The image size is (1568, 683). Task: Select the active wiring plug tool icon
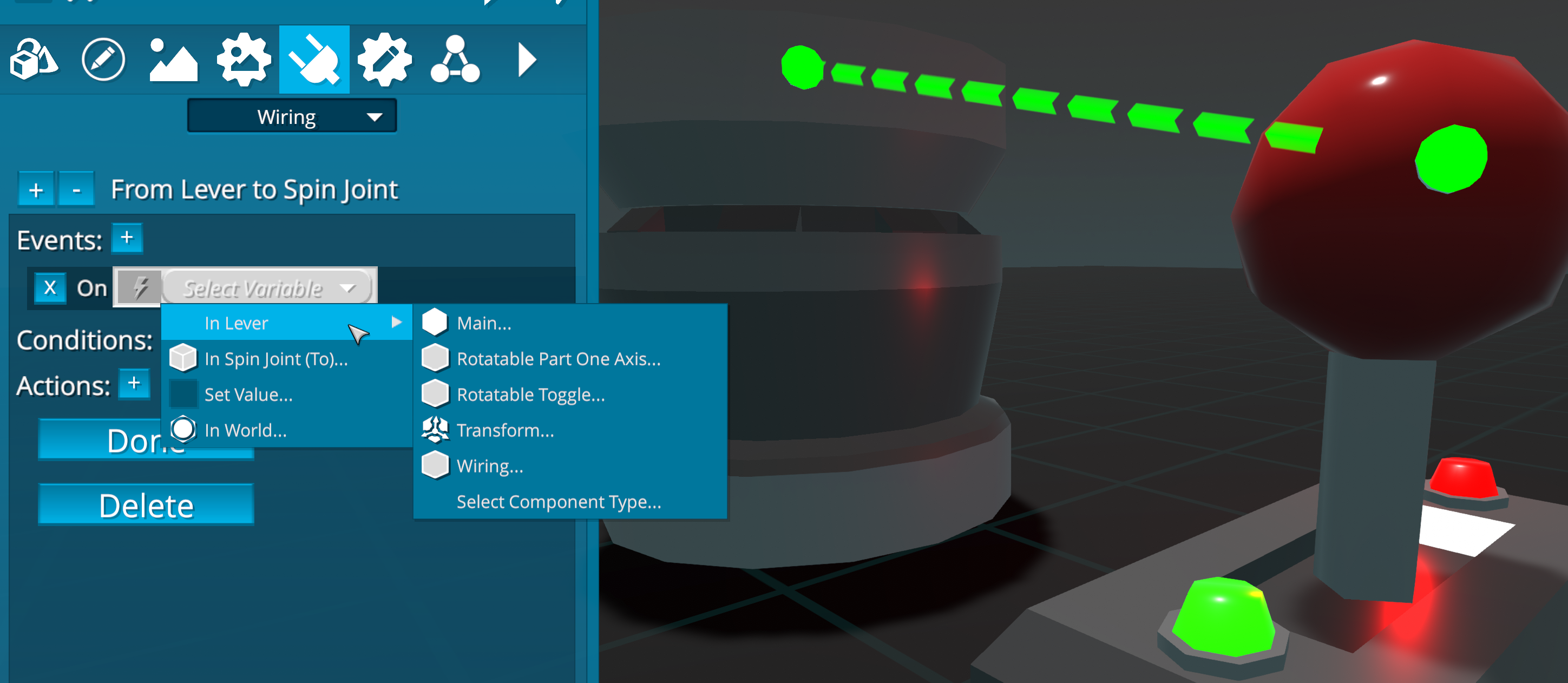tap(314, 60)
